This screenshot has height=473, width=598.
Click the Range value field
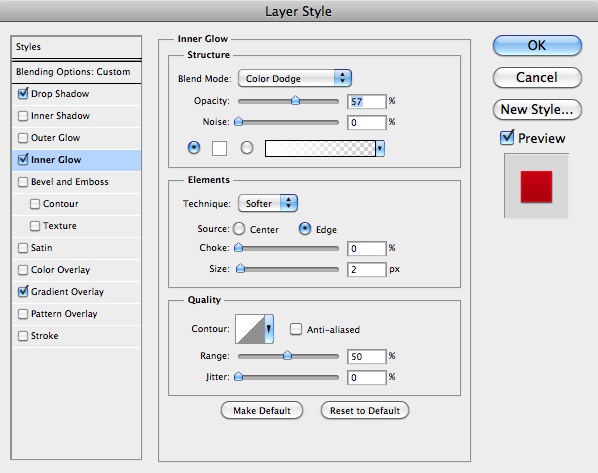click(367, 356)
